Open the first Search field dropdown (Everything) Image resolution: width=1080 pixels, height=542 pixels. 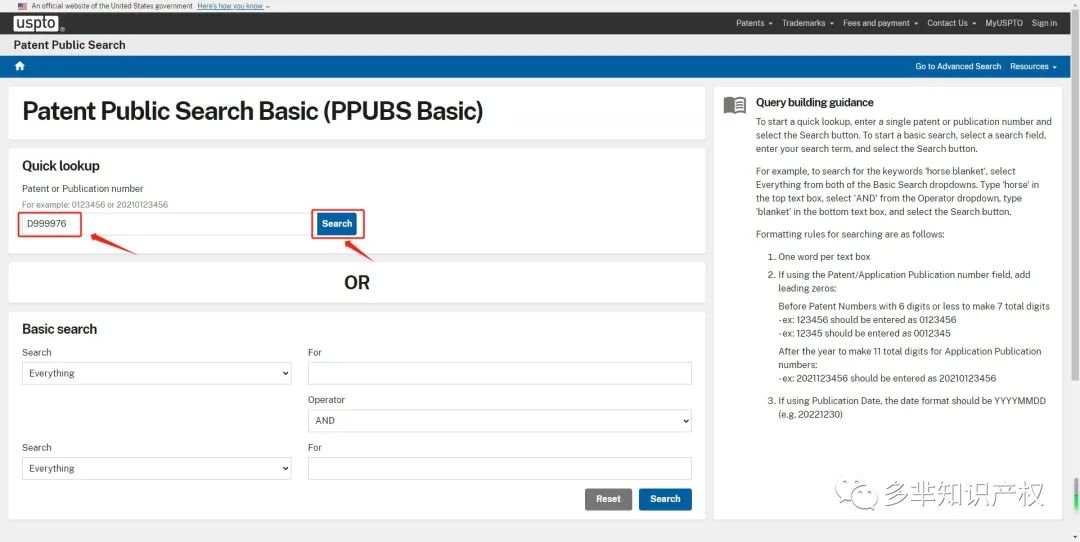(156, 373)
